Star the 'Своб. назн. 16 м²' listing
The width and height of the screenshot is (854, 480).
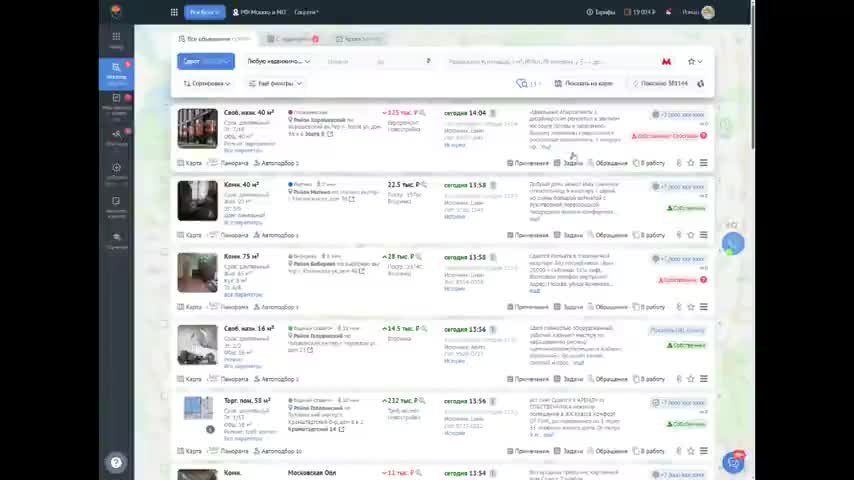tap(691, 379)
